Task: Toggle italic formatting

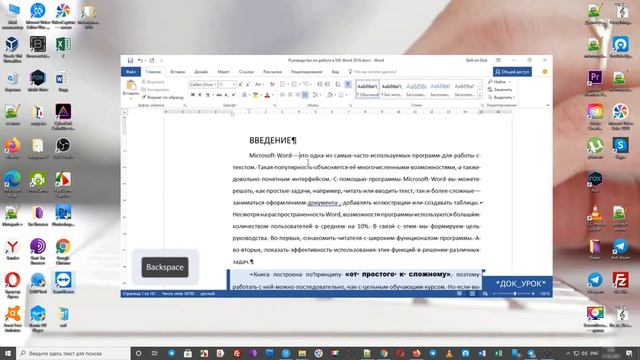Action: click(x=200, y=95)
